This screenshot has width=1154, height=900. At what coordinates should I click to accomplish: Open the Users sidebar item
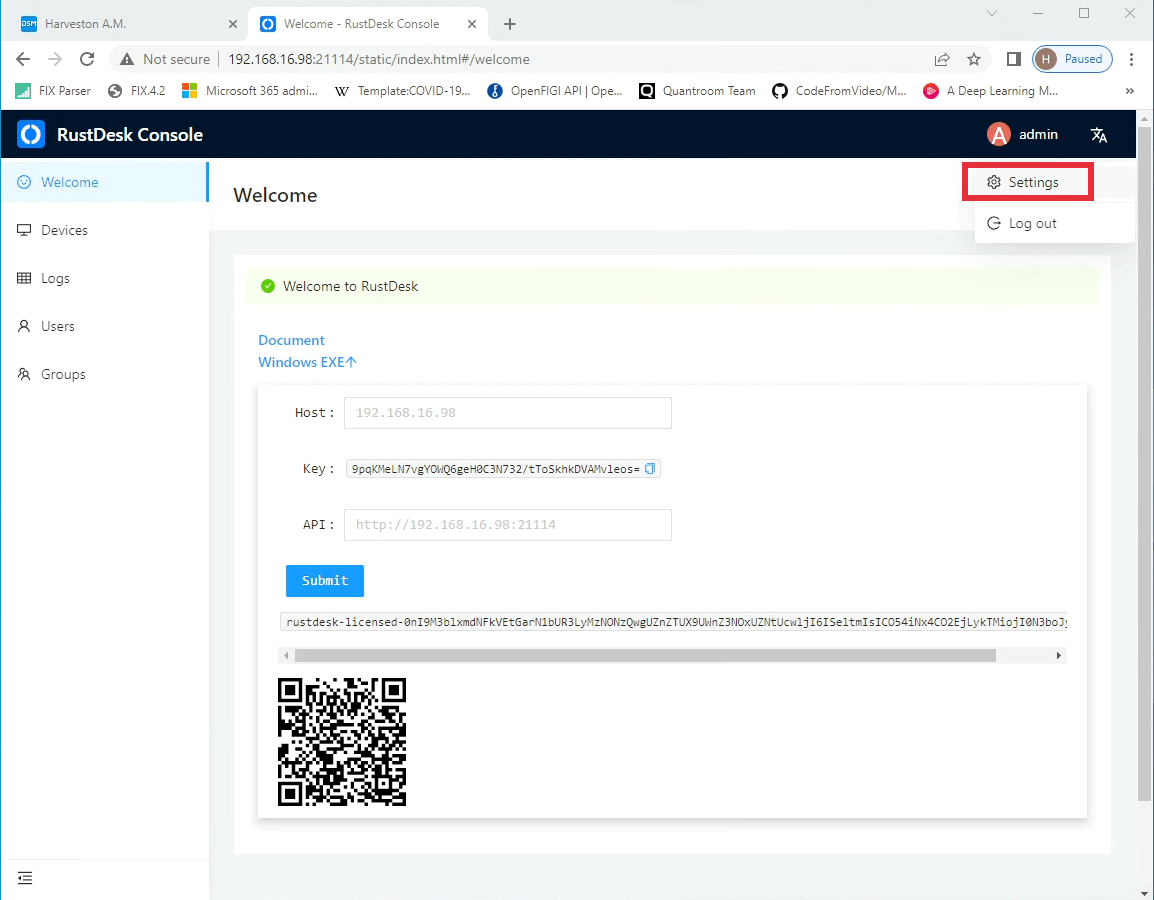(x=105, y=326)
